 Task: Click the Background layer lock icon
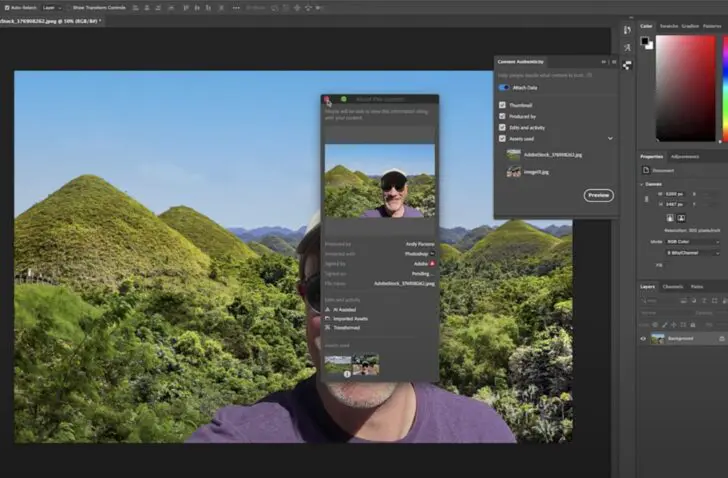[722, 339]
